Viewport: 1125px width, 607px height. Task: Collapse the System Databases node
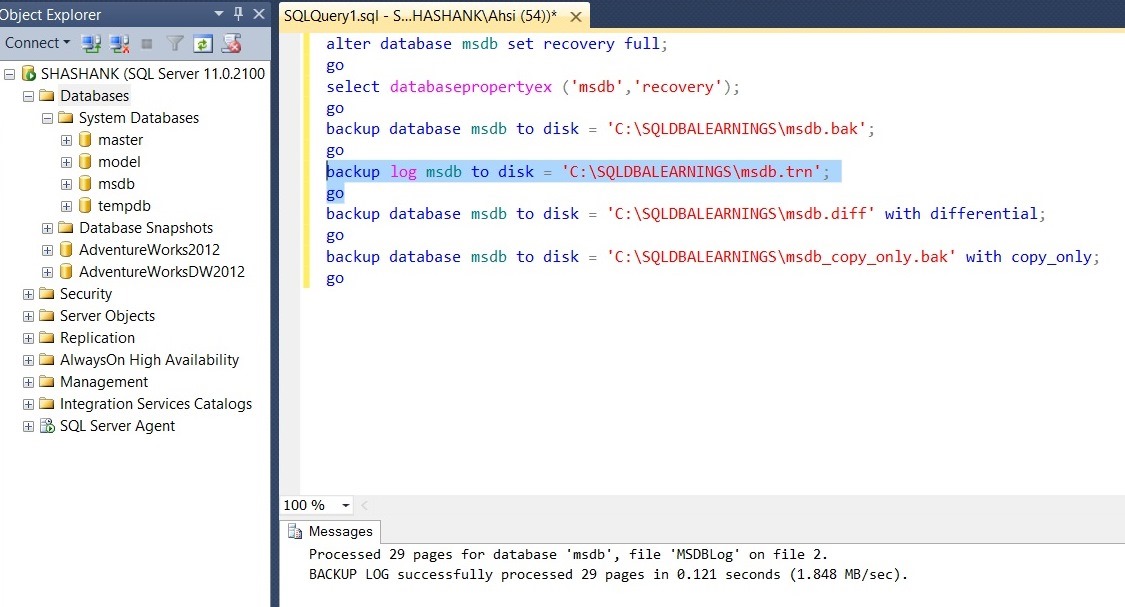pos(47,118)
